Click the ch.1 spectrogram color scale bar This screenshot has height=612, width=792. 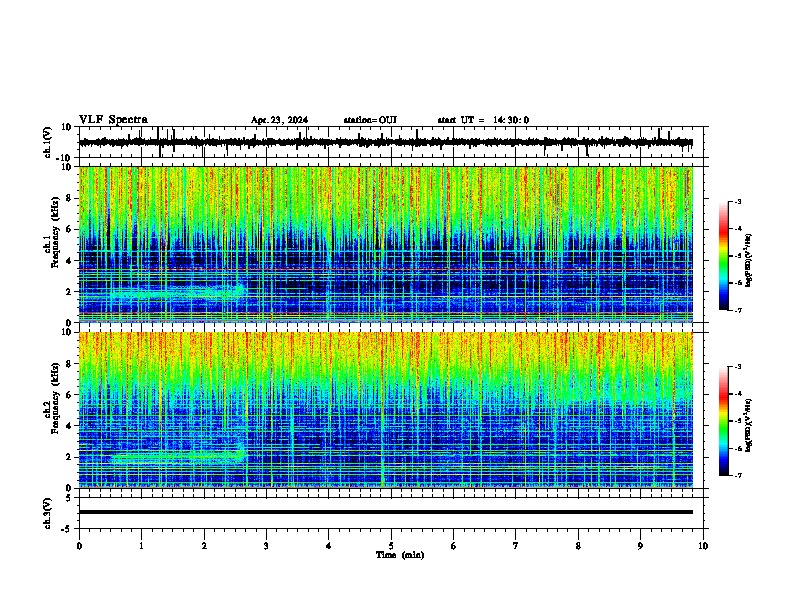click(723, 256)
